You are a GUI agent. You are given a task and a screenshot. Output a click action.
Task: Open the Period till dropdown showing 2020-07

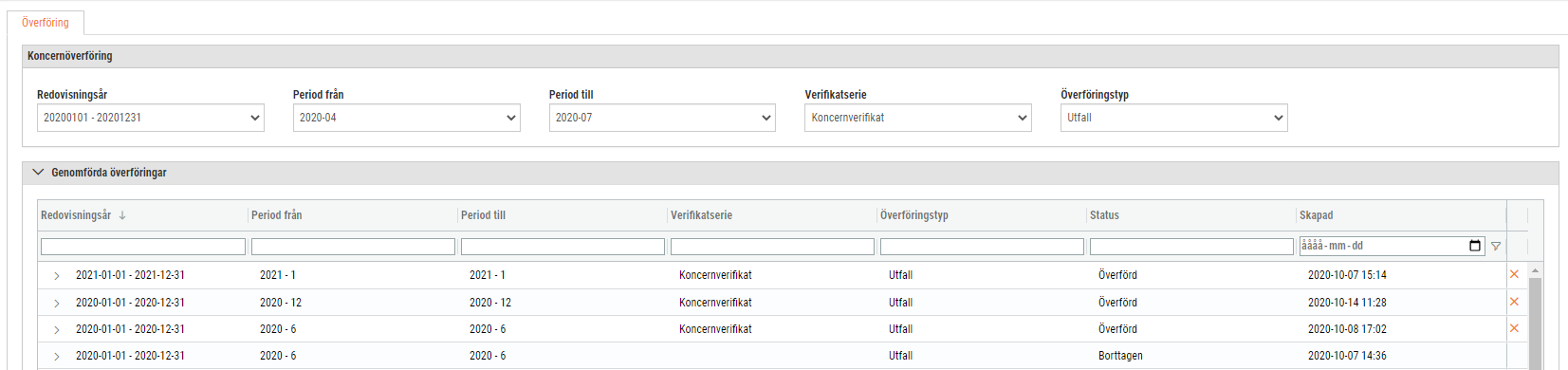662,118
